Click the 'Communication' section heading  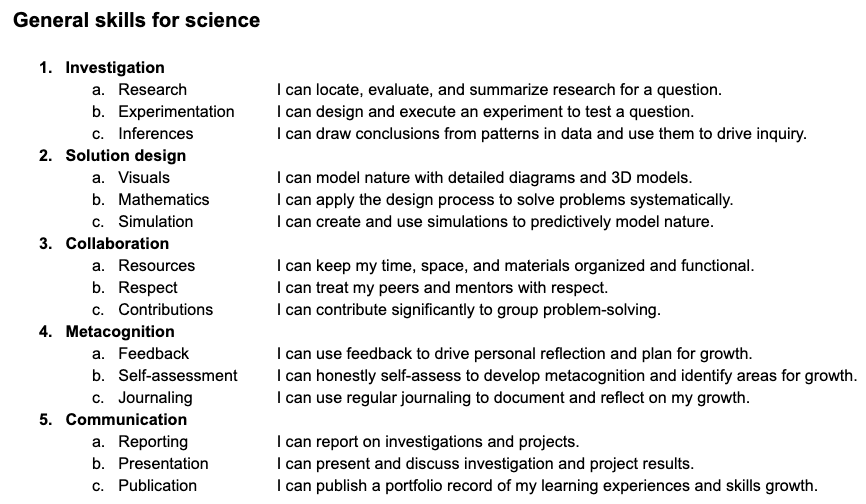[x=126, y=420]
